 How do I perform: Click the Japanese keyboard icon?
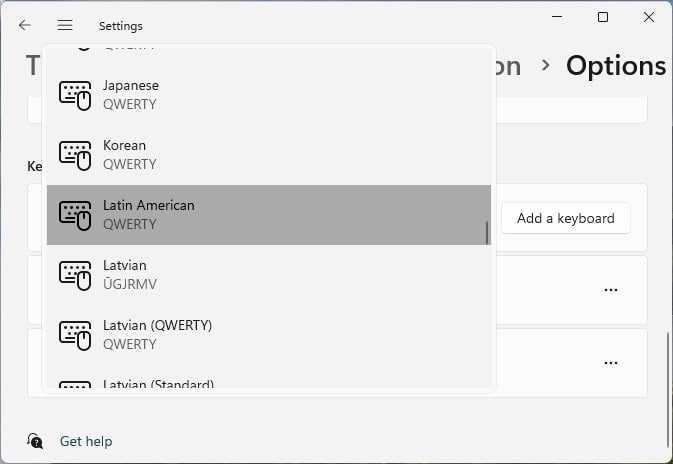(x=75, y=95)
